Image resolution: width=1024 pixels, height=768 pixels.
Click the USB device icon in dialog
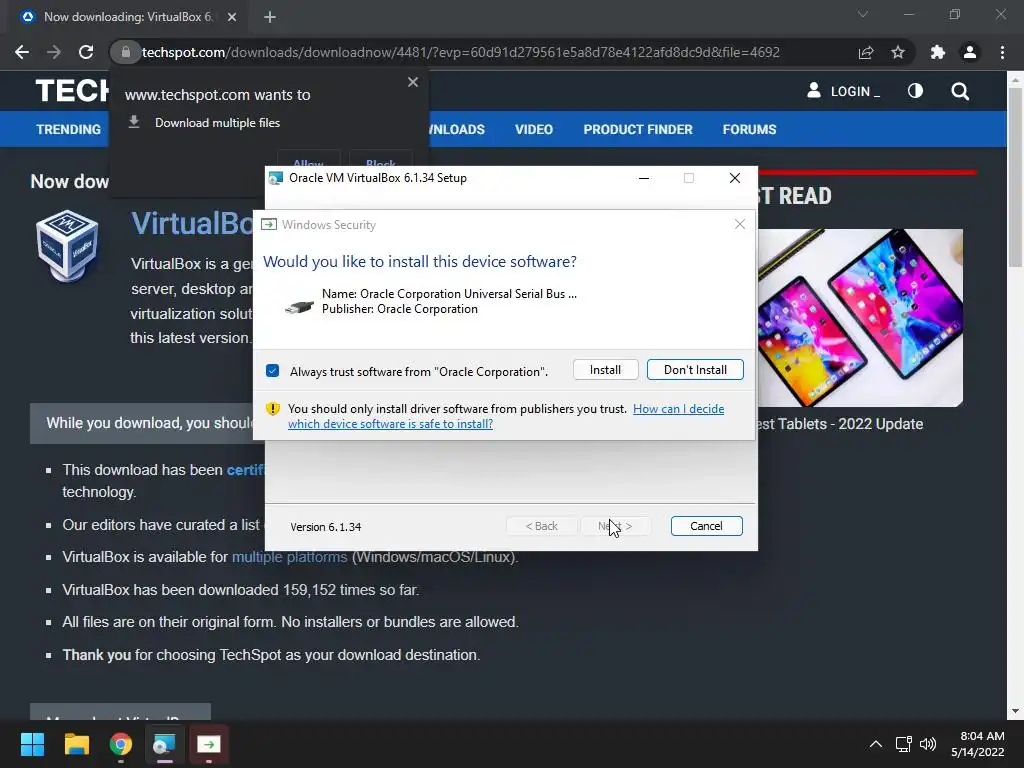click(x=299, y=306)
